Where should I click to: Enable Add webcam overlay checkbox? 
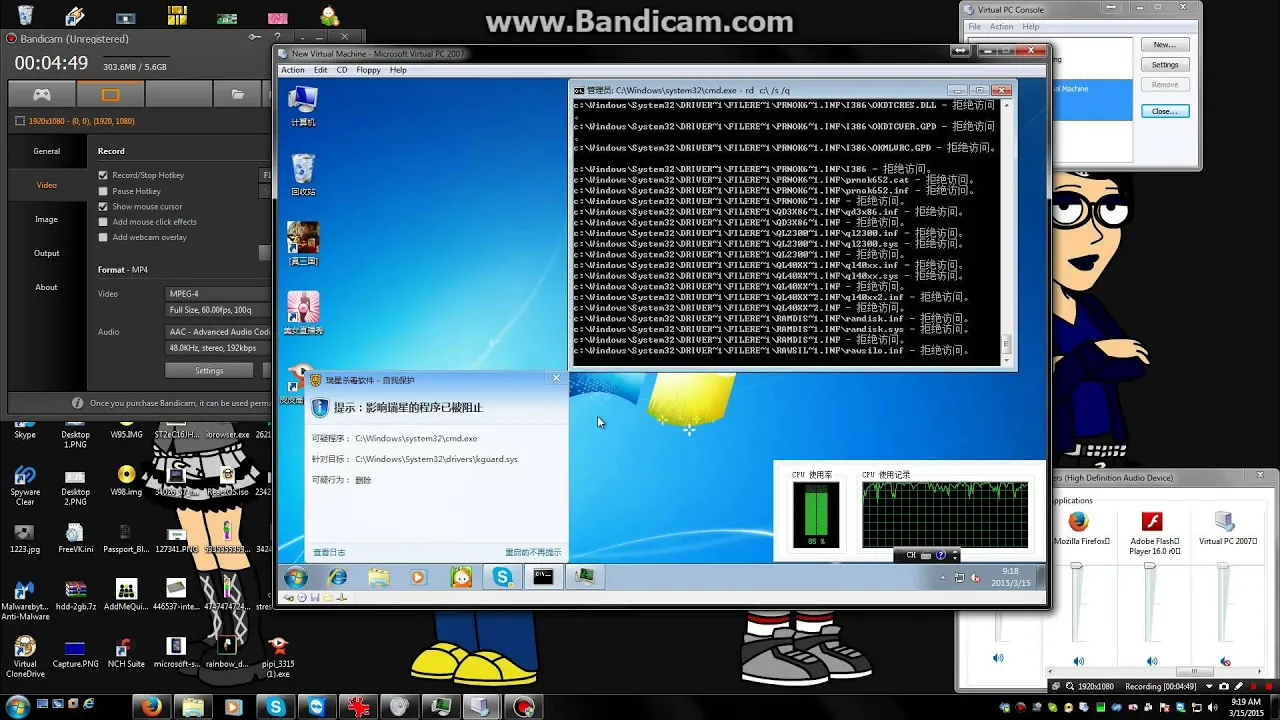coord(103,237)
